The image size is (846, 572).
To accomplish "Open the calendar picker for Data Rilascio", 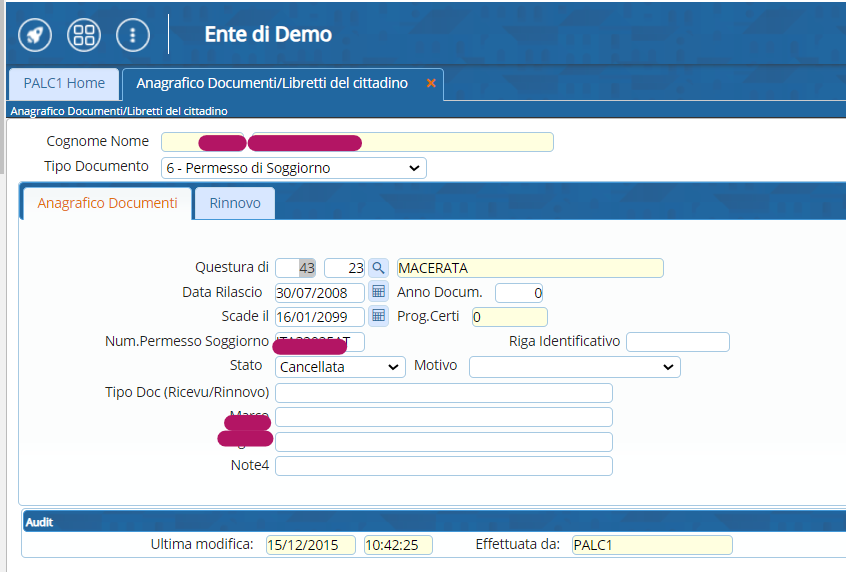I will 378,292.
